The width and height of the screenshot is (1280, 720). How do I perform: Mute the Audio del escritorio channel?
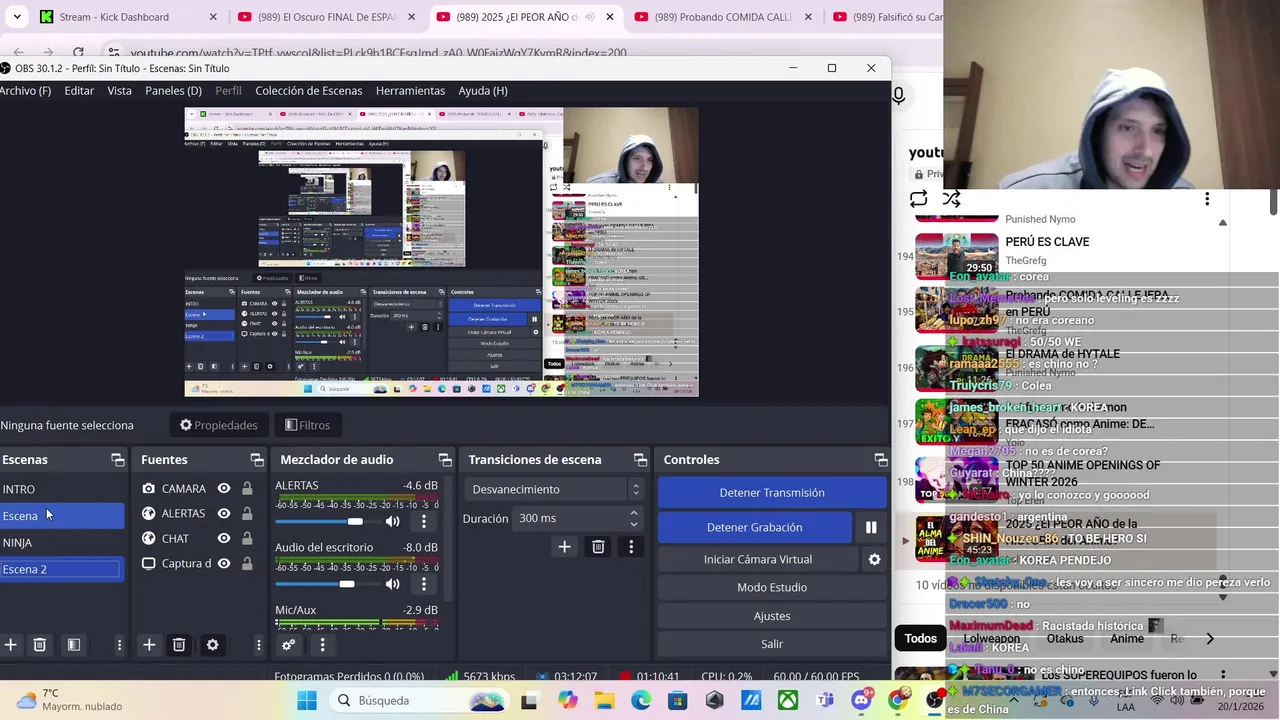[x=393, y=583]
